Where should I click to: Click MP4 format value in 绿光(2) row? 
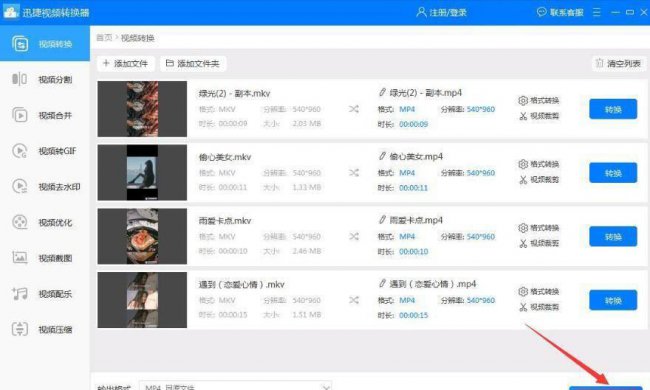[407, 109]
